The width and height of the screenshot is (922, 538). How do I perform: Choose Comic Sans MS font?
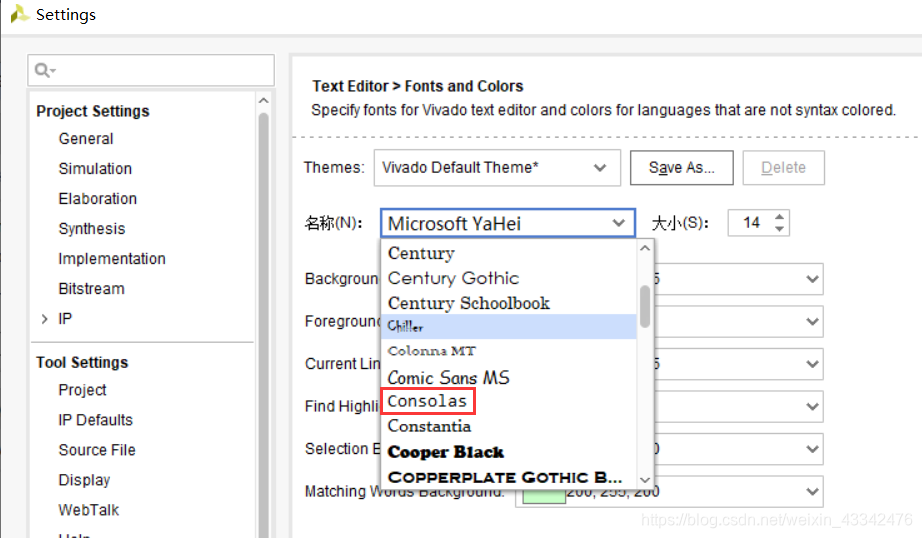(x=509, y=377)
